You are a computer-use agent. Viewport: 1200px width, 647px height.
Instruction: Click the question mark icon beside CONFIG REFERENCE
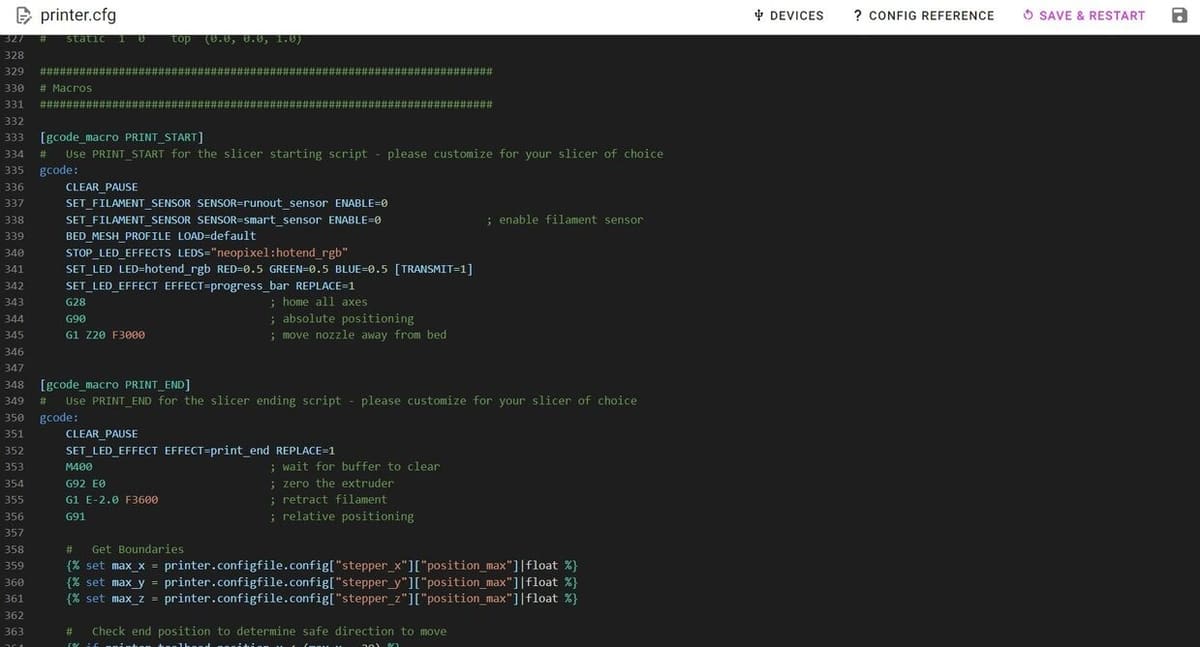tap(858, 15)
